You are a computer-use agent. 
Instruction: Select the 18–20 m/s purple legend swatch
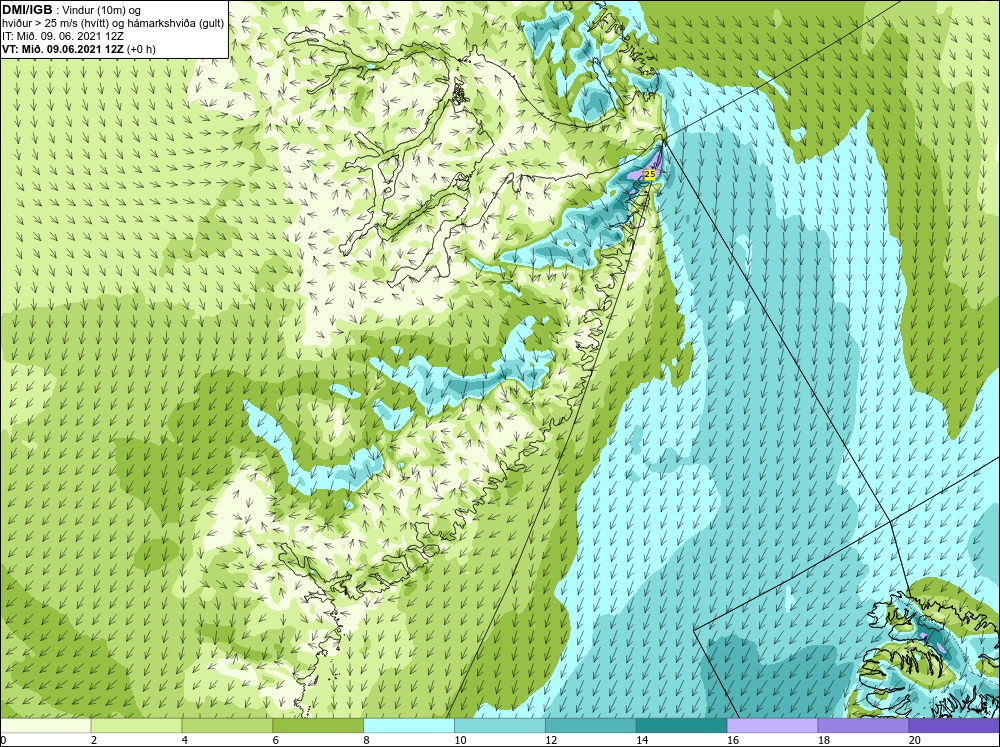(863, 726)
